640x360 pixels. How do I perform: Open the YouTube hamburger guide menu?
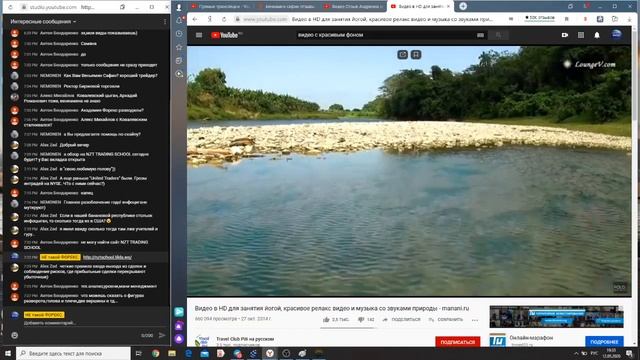click(199, 35)
